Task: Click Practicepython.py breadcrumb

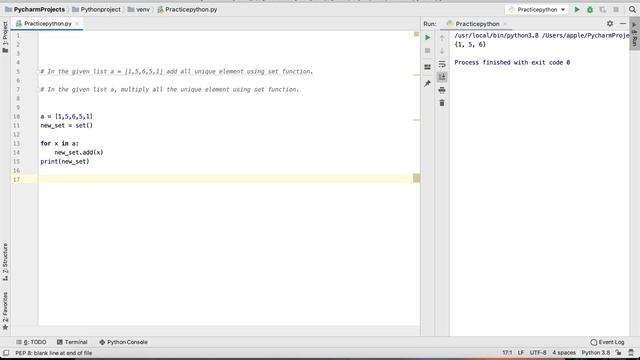Action: click(x=187, y=9)
